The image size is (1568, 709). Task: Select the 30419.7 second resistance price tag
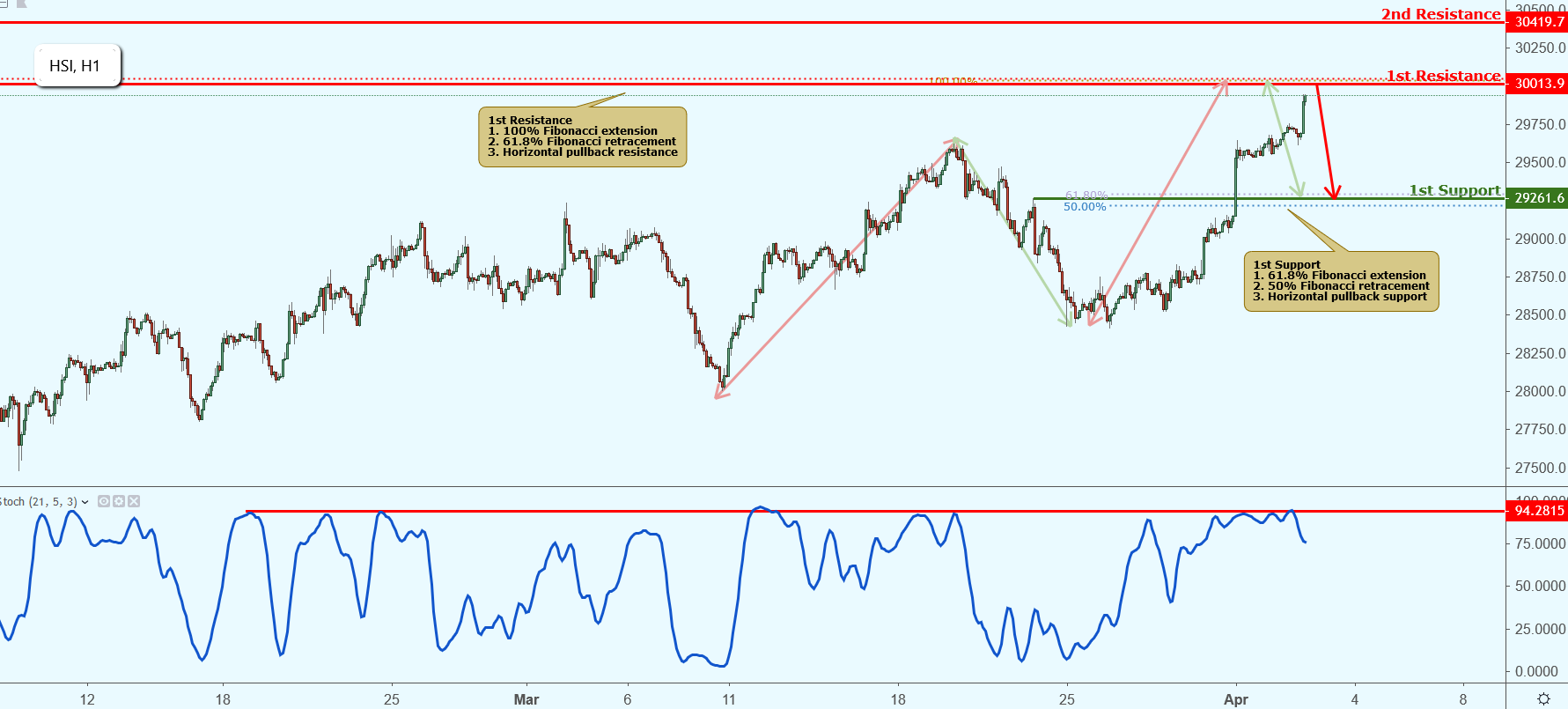coord(1538,22)
